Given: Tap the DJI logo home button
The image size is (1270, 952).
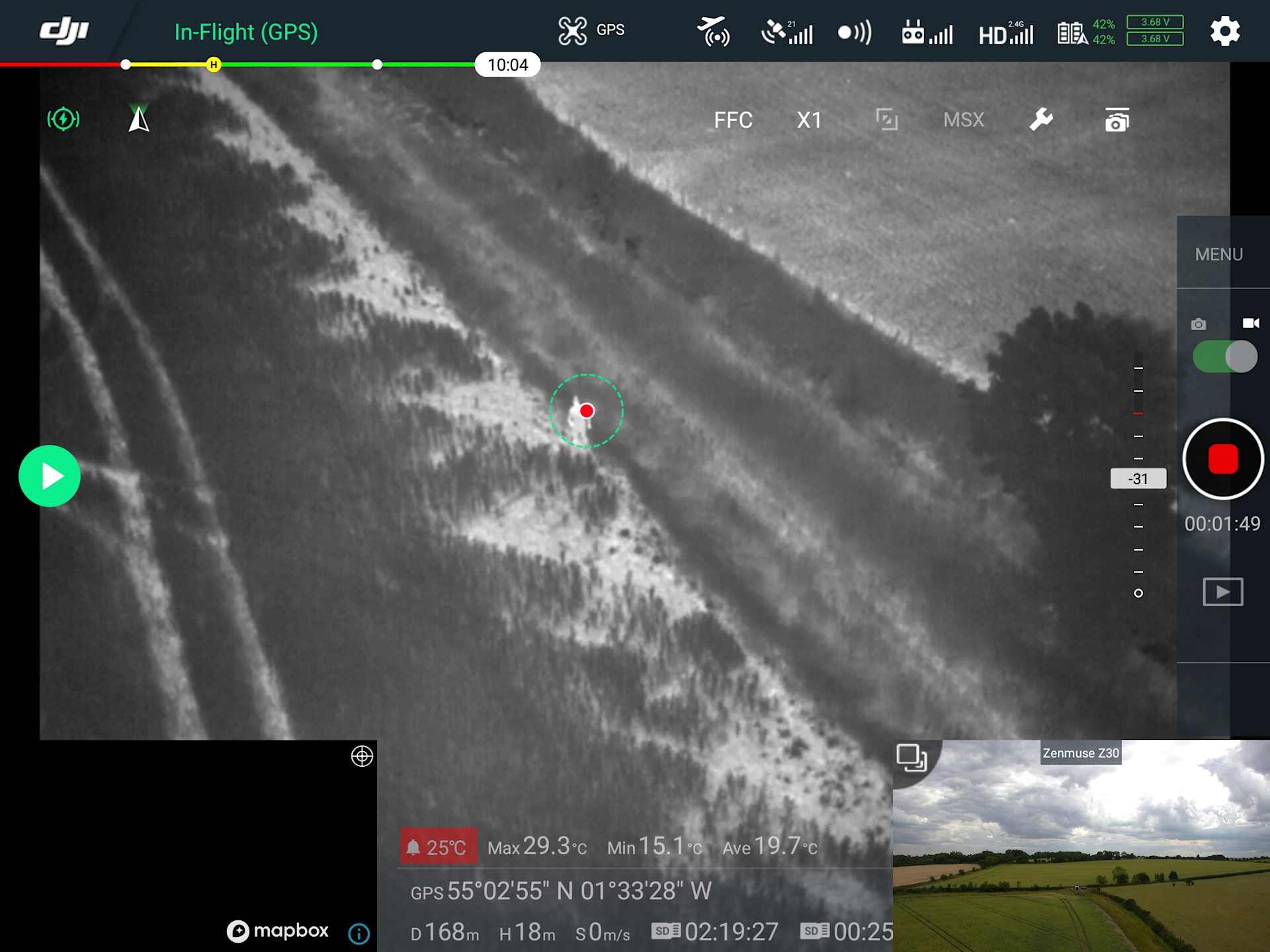Looking at the screenshot, I should [63, 30].
